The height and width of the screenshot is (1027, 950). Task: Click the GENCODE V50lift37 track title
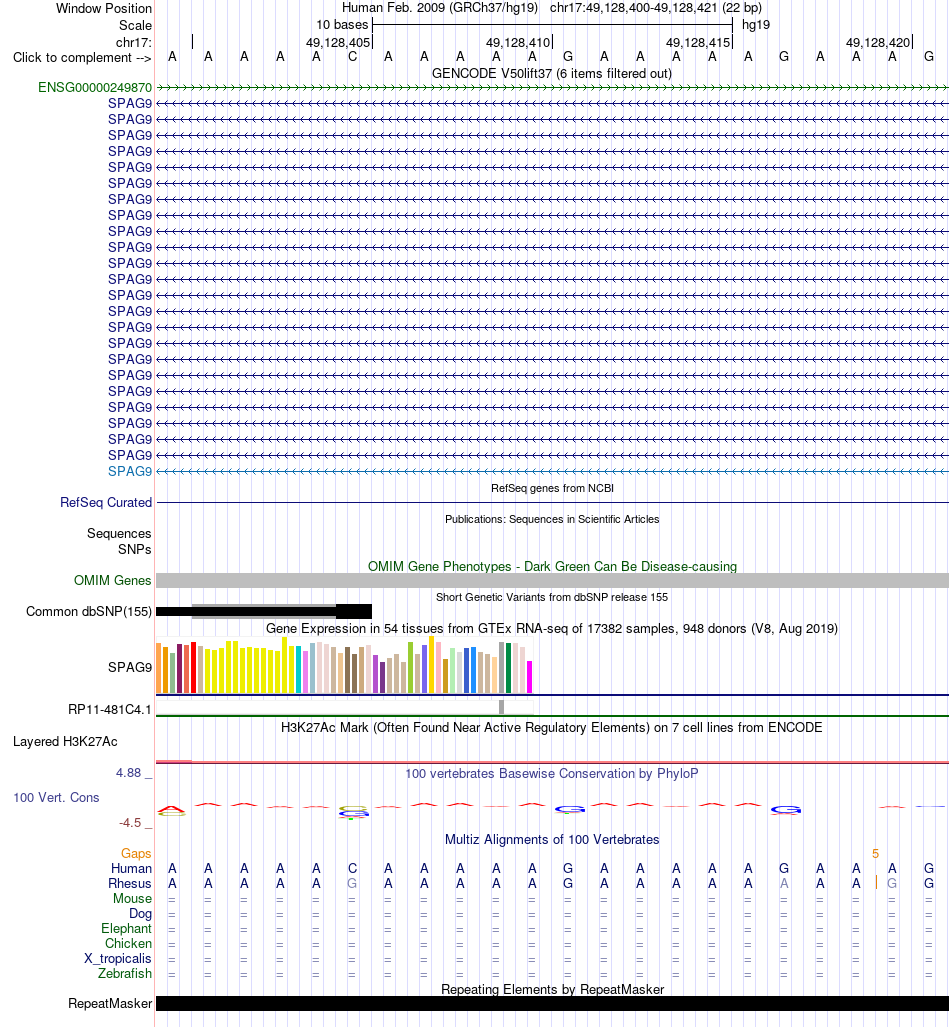point(552,73)
